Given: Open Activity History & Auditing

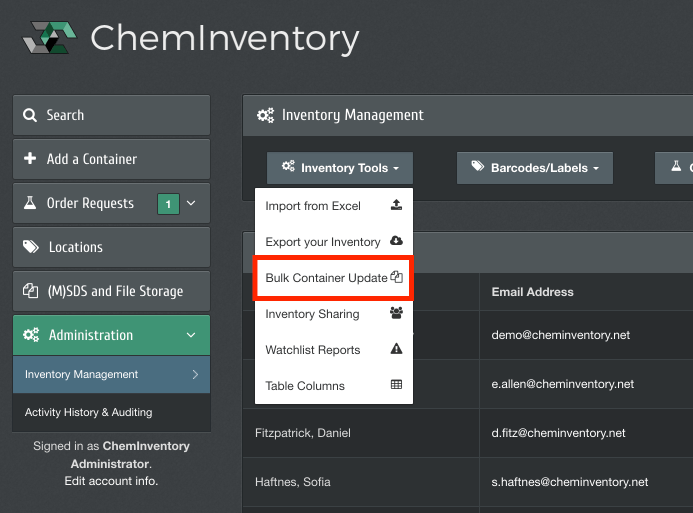Looking at the screenshot, I should (x=111, y=412).
